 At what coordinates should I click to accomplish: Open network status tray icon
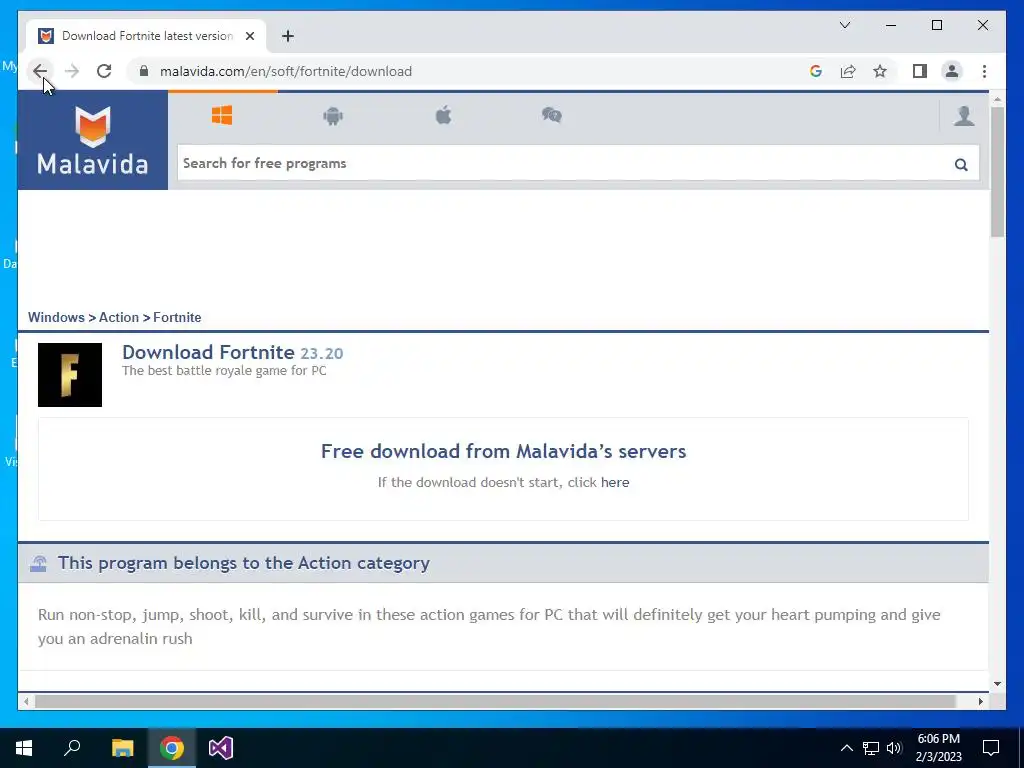coord(871,748)
